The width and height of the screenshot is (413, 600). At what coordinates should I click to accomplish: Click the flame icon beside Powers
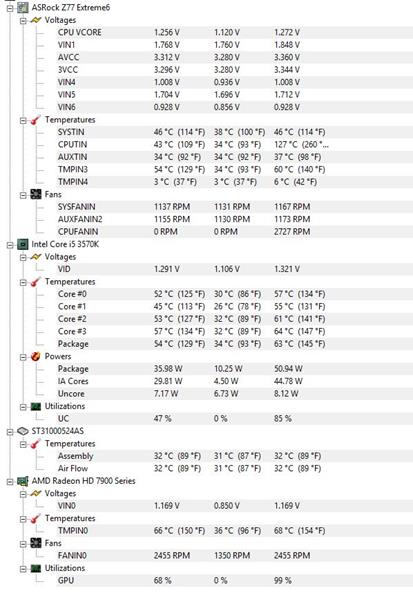point(36,356)
